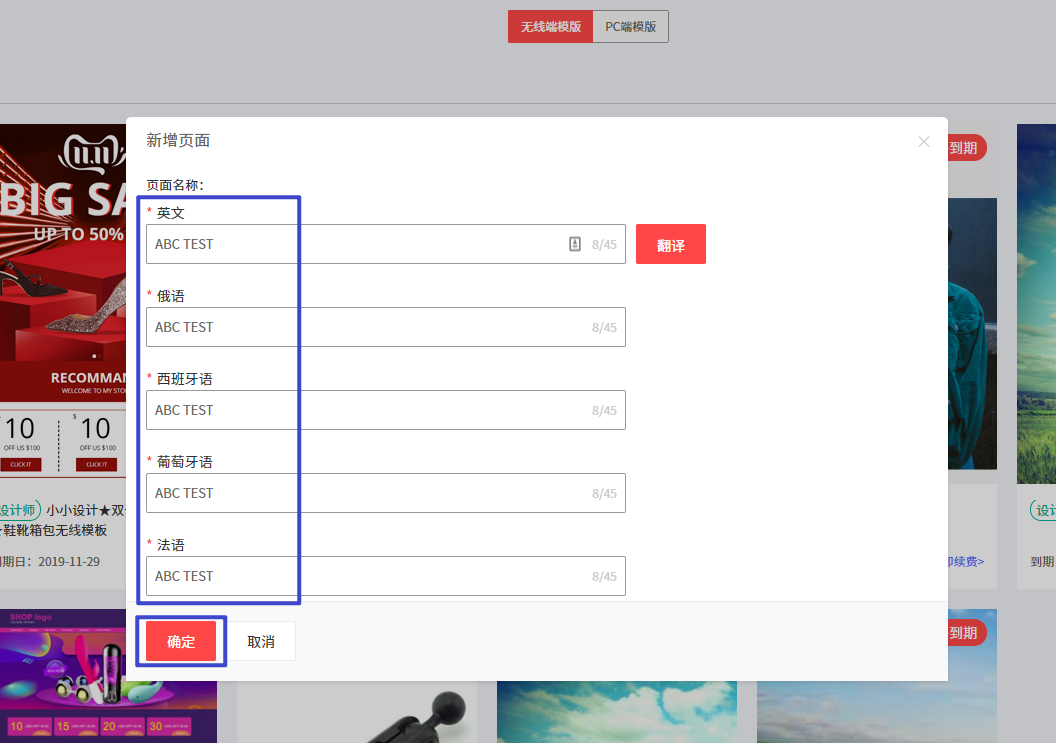Click the 翻译 translate button
Image resolution: width=1056 pixels, height=743 pixels.
pos(671,244)
